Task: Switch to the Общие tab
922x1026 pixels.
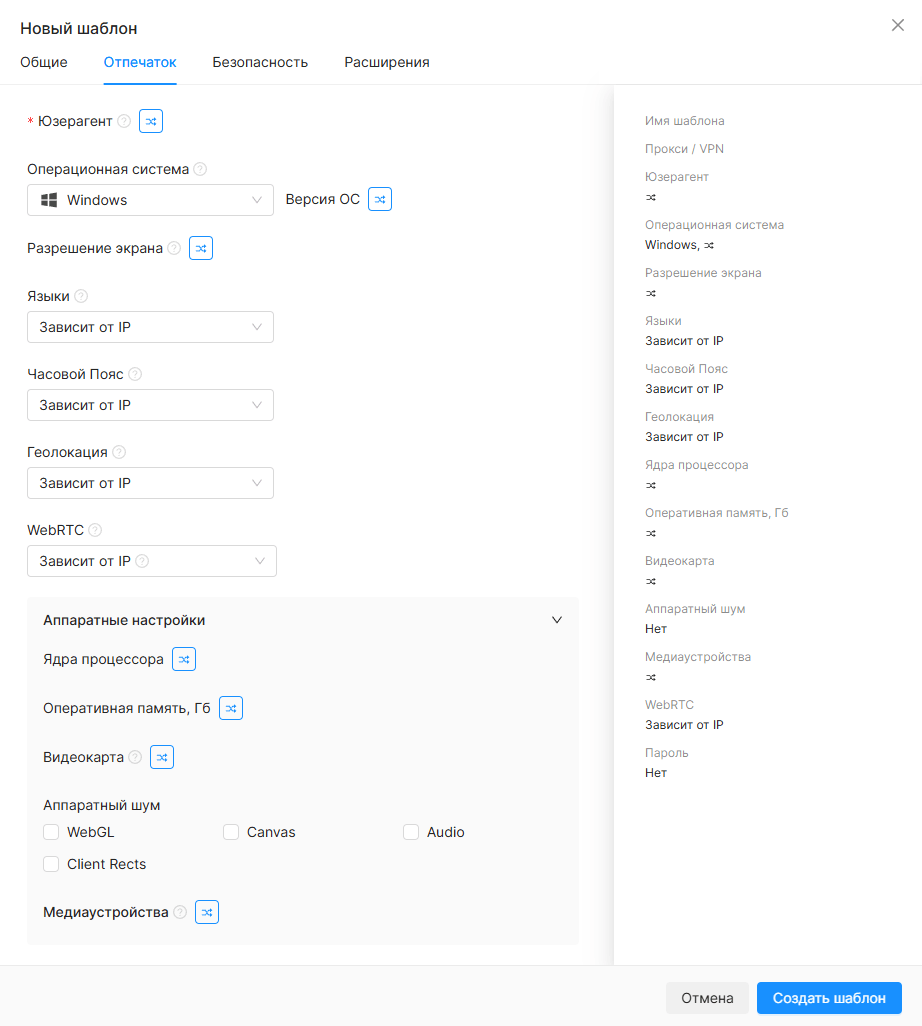Action: [x=44, y=62]
